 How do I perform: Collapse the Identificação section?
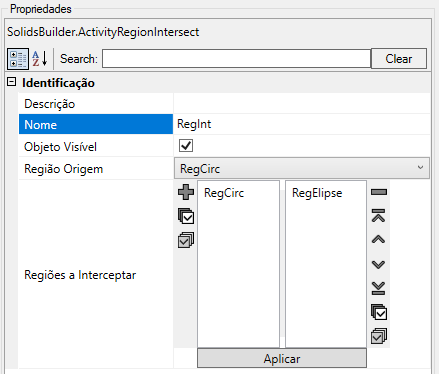12,82
